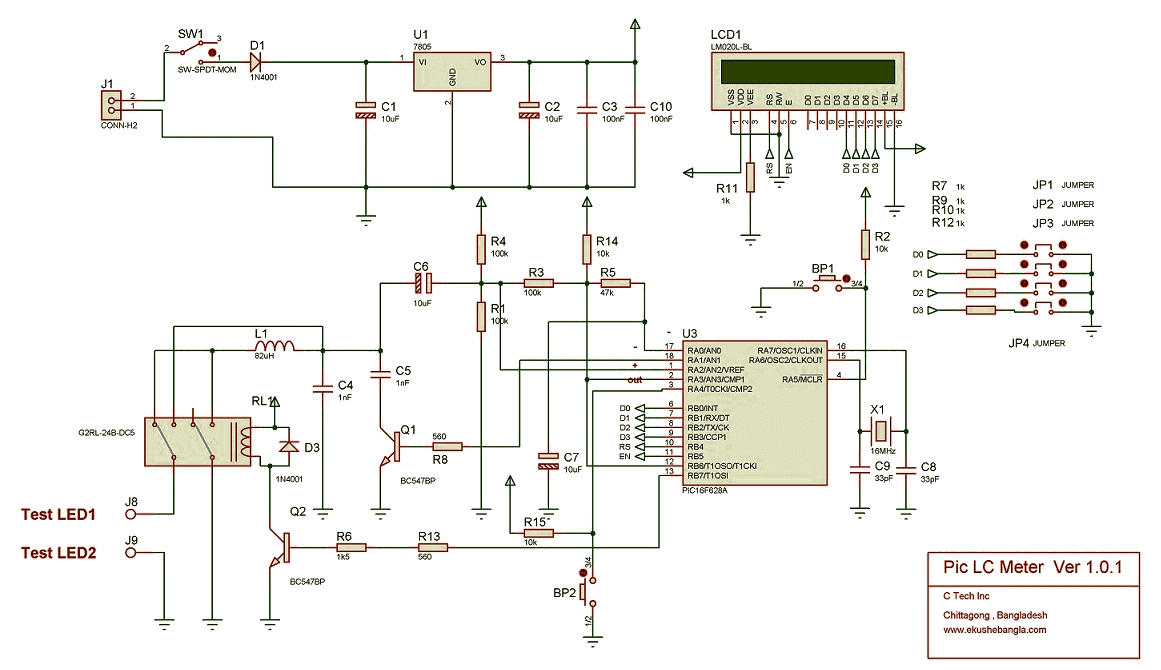Click the 7805 regulator U1 symbol
Viewport: 1161px width, 670px height.
(452, 71)
